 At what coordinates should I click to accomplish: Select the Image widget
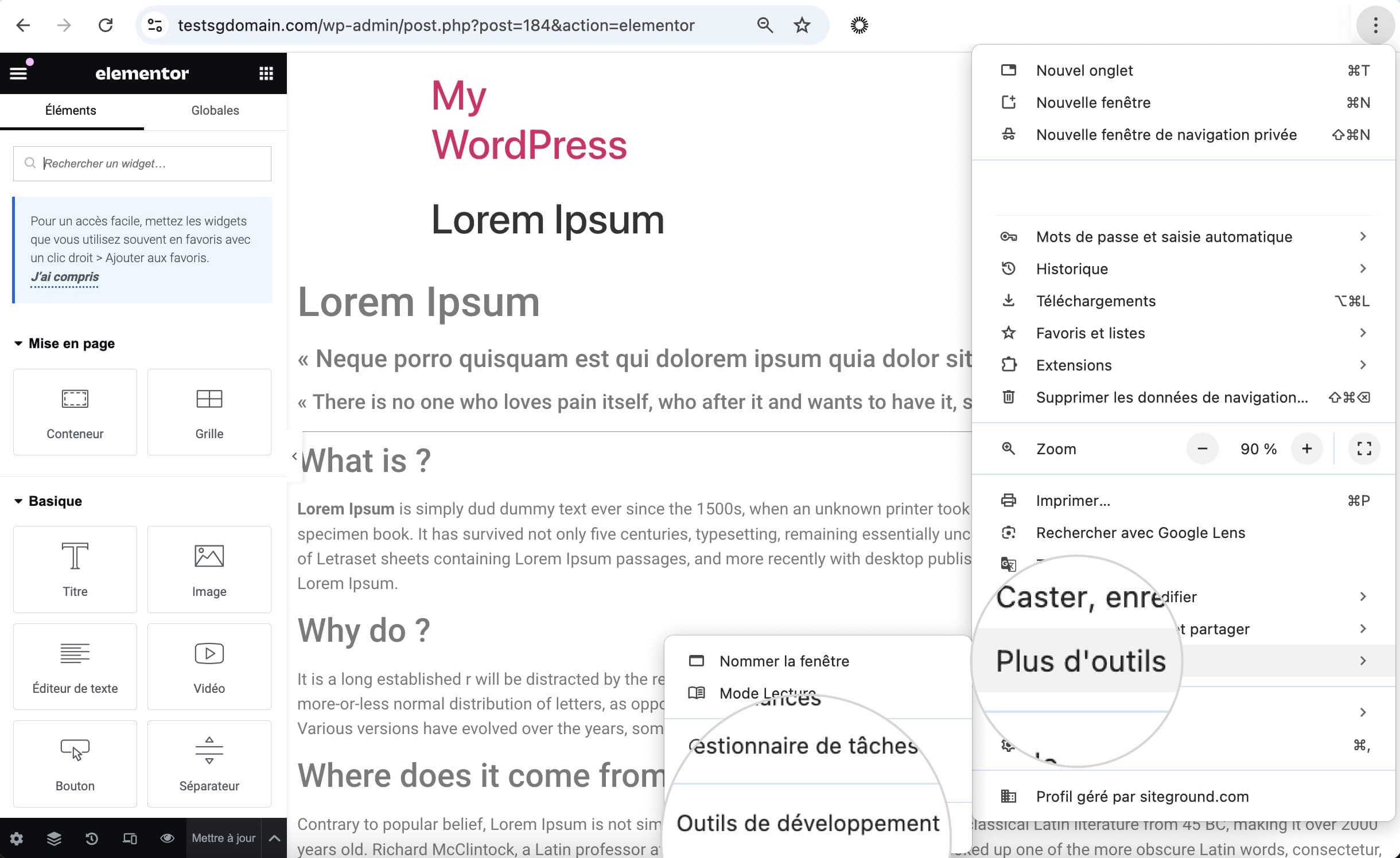tap(209, 569)
